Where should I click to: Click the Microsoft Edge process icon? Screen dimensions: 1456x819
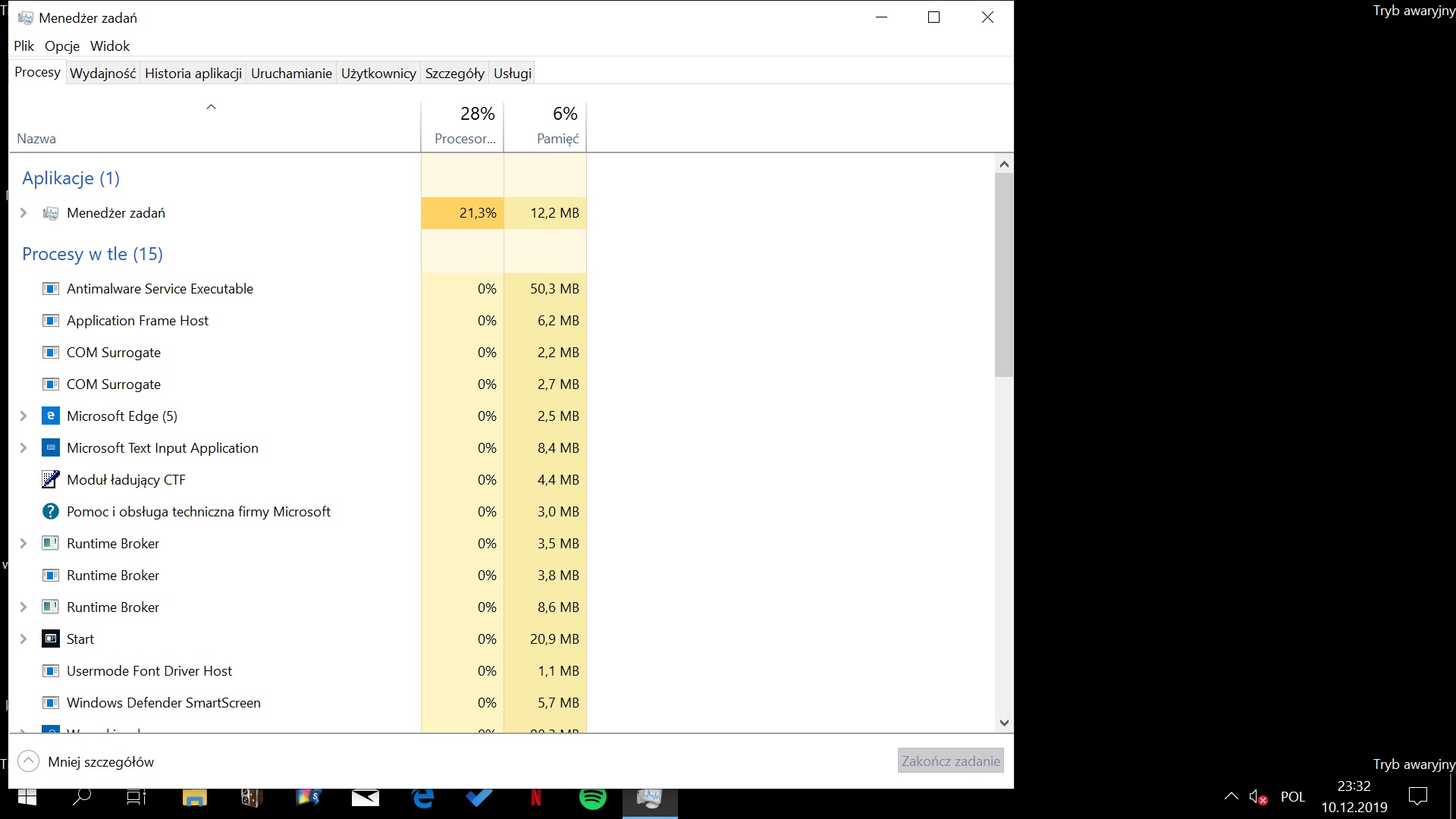(x=50, y=416)
